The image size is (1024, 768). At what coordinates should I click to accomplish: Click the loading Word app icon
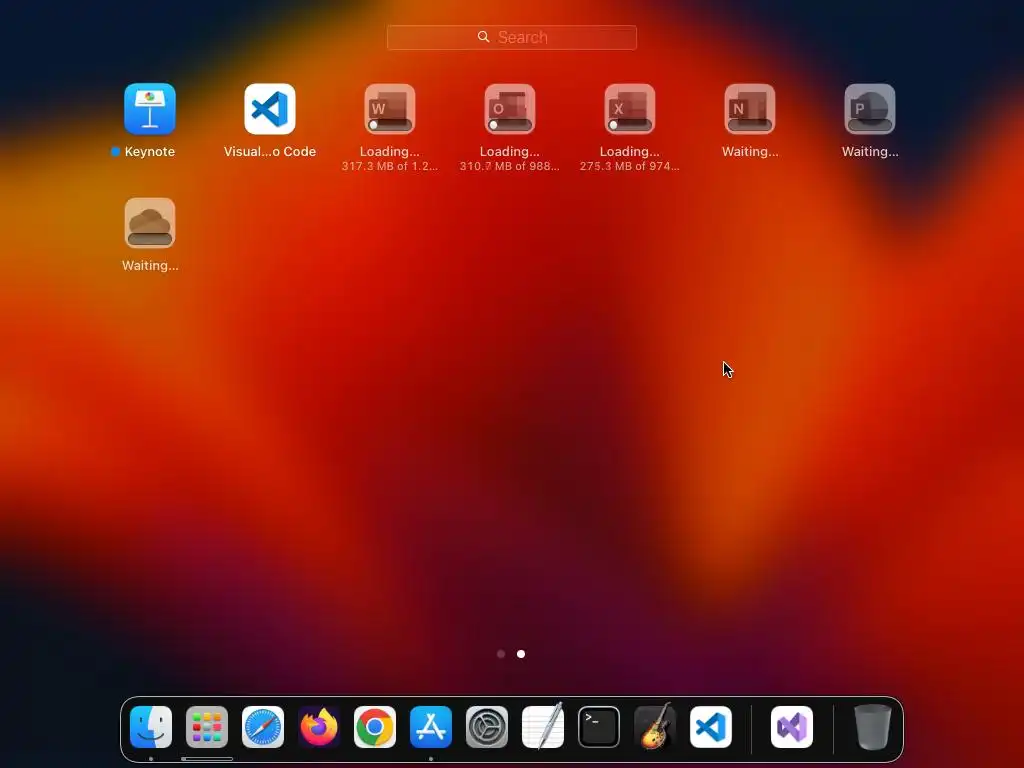click(x=390, y=108)
